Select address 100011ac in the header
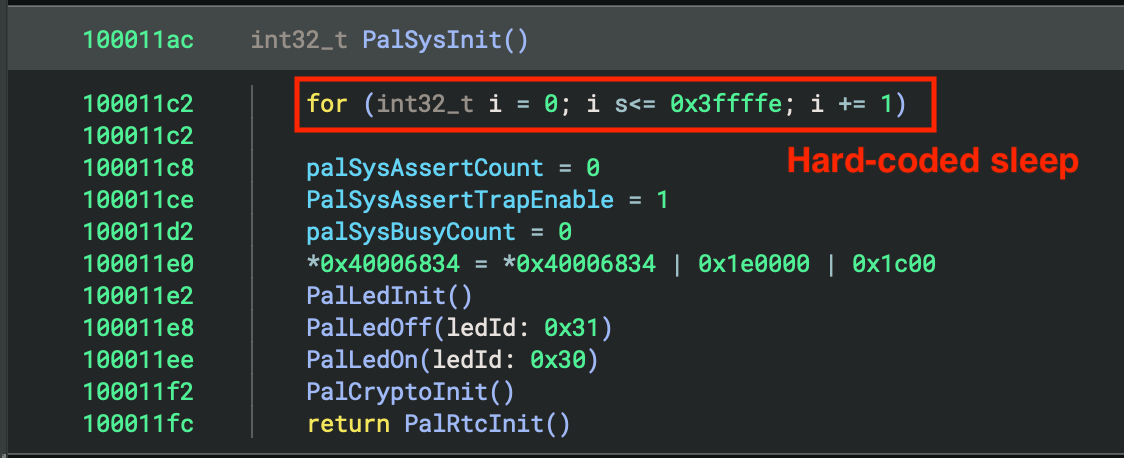This screenshot has height=458, width=1124. click(x=138, y=40)
